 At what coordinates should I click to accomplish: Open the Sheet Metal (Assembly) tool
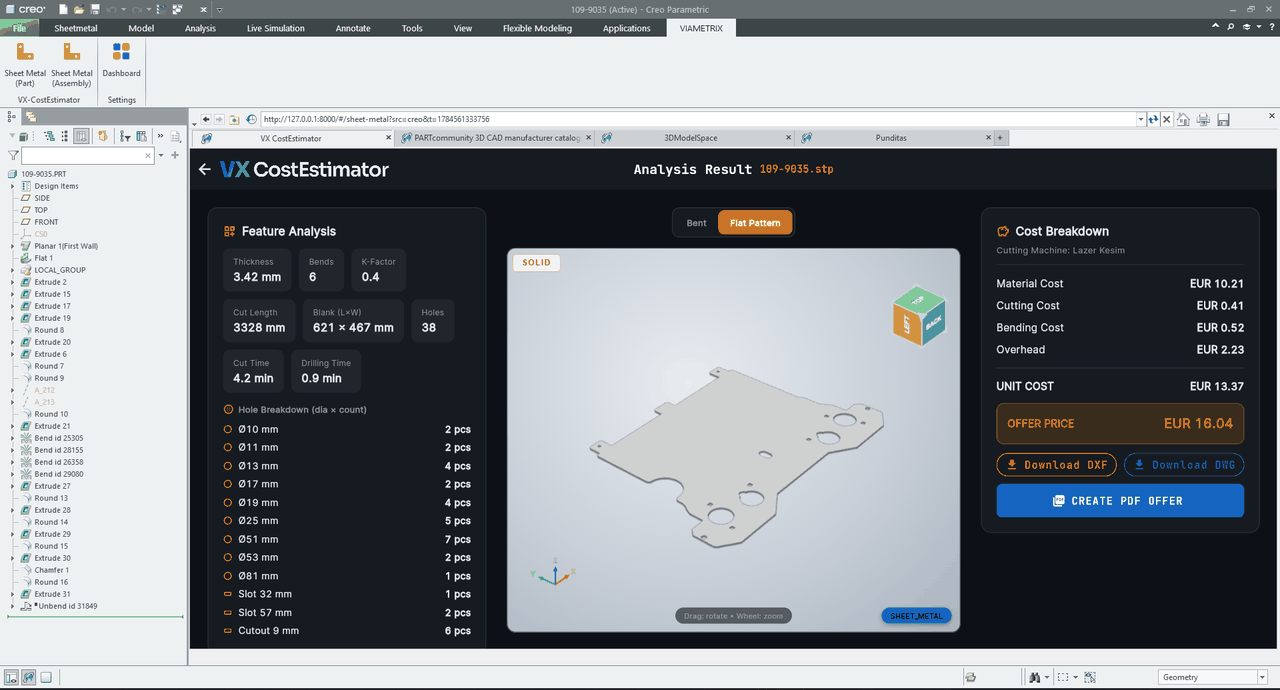tap(72, 65)
